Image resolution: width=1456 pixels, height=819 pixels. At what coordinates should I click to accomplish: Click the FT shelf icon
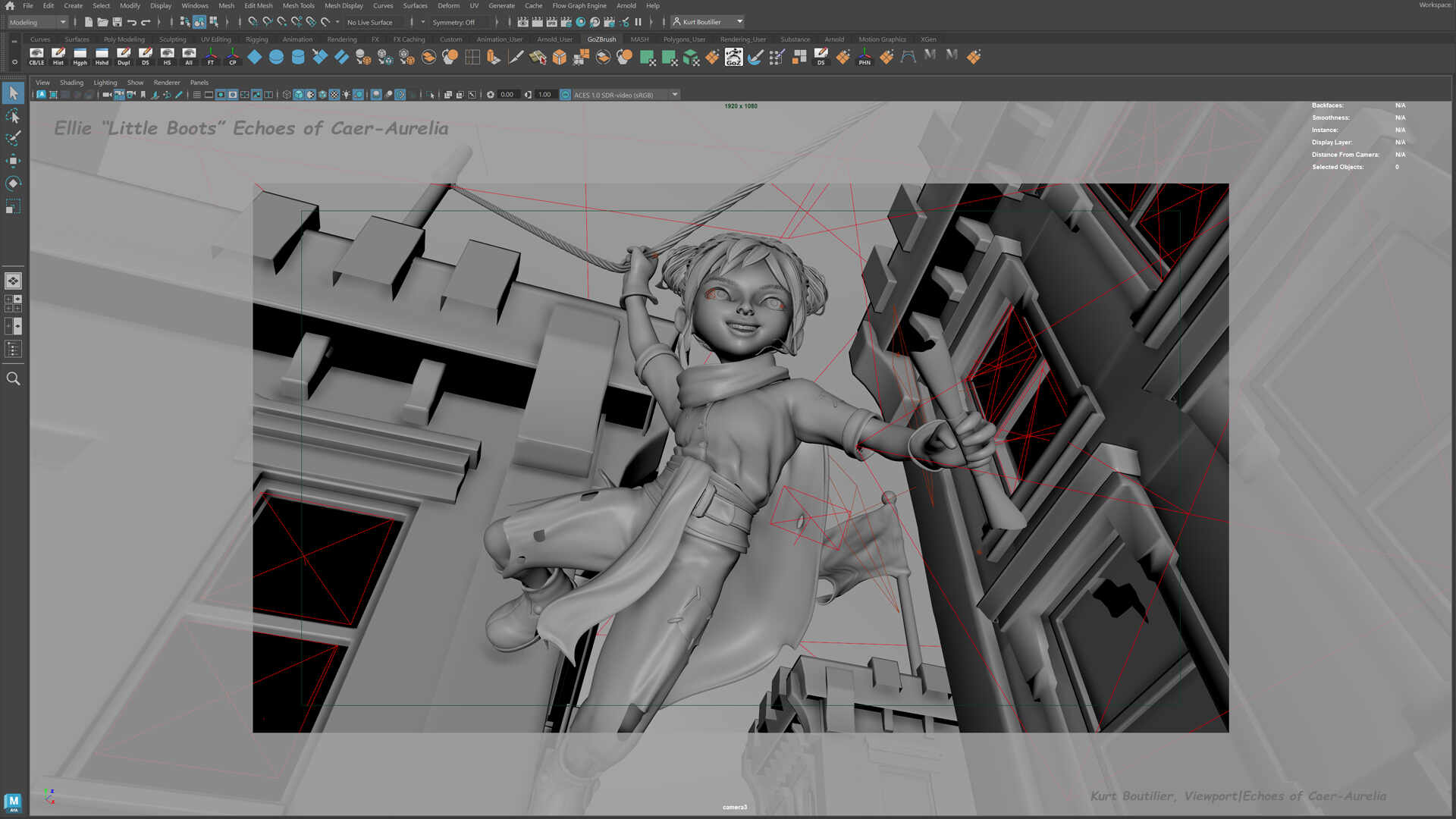(210, 56)
